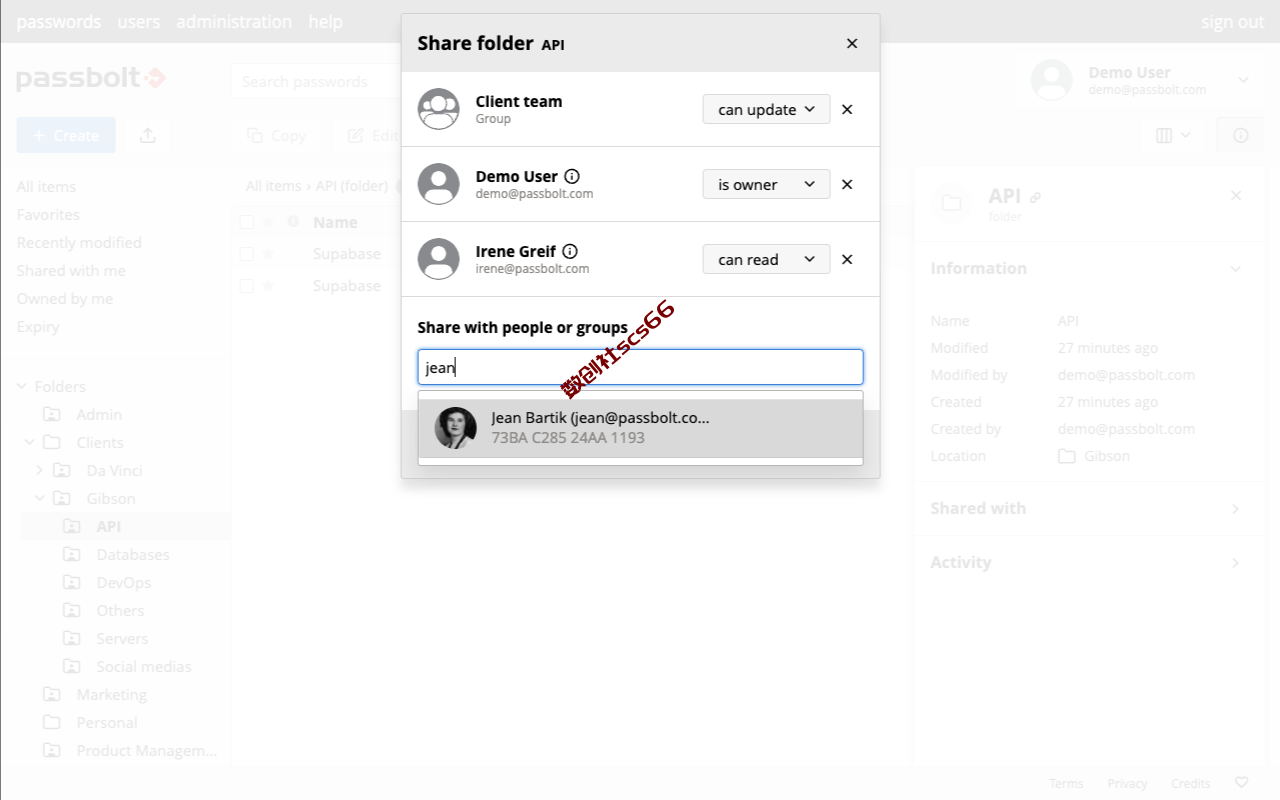The width and height of the screenshot is (1280, 800).
Task: Check the second Supabase row checkbox
Action: click(246, 286)
